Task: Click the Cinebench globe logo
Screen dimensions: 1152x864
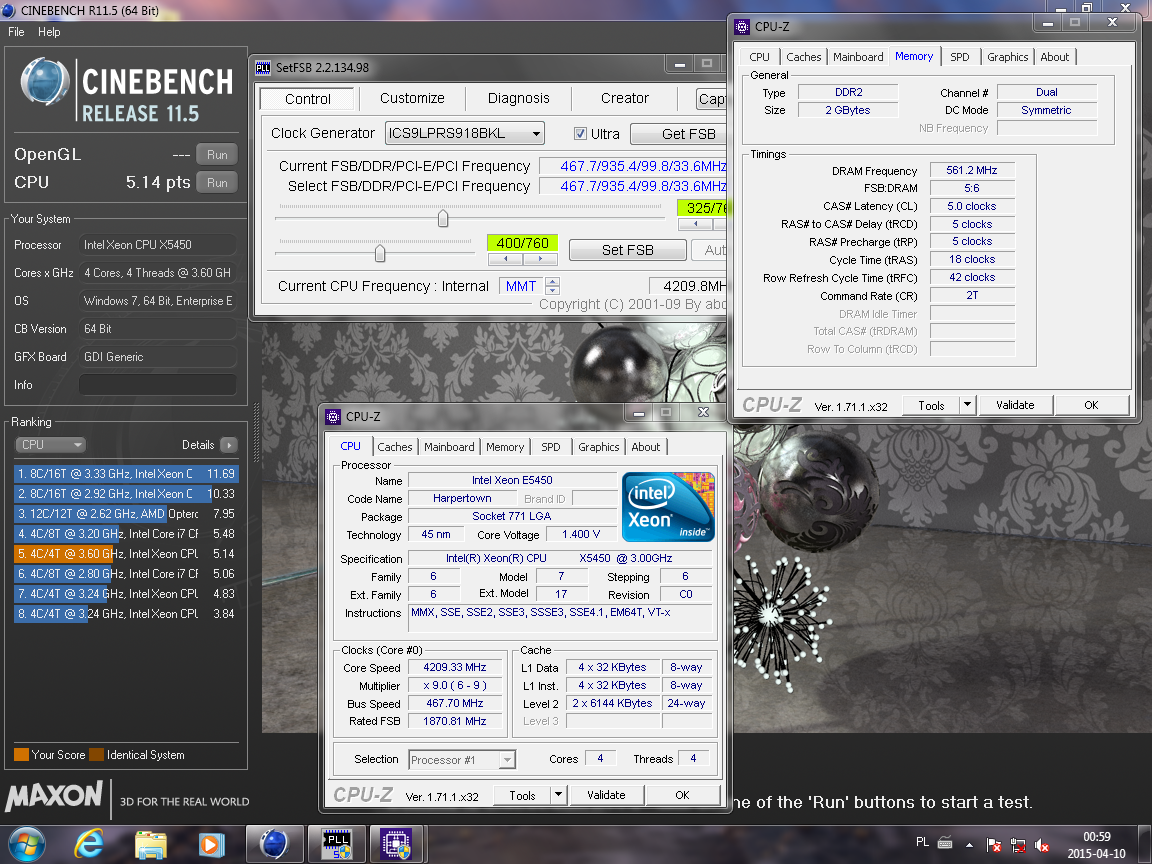Action: [x=45, y=81]
